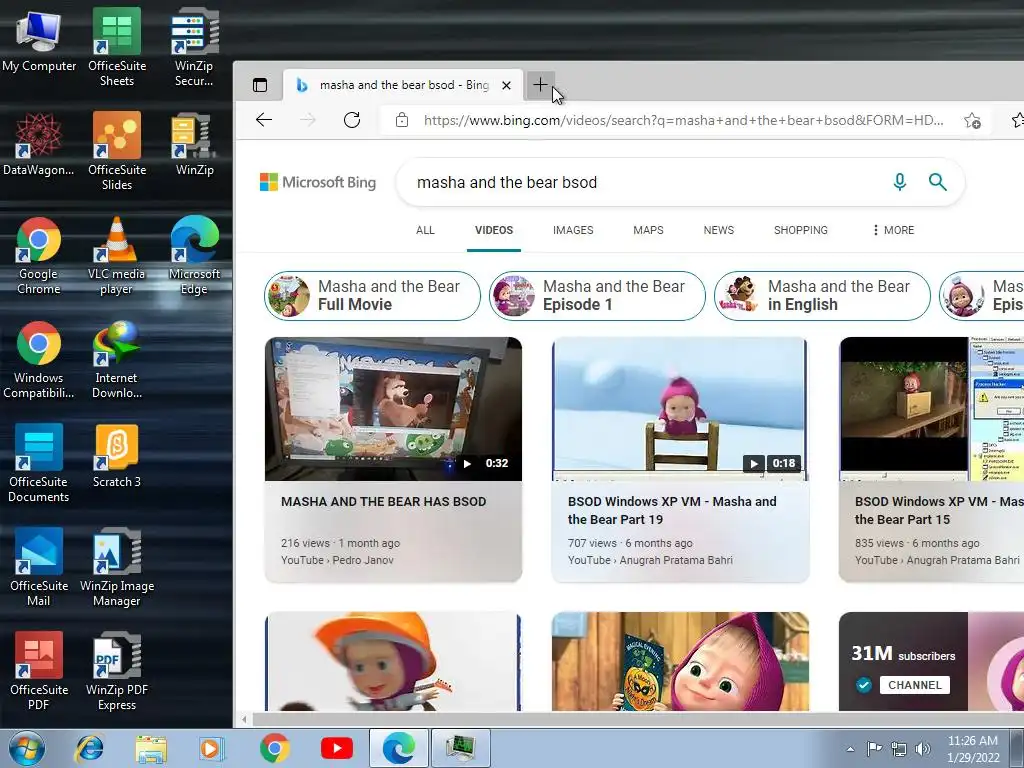Launch VLC media player shortcut
Screen dimensions: 1024x768
point(116,255)
